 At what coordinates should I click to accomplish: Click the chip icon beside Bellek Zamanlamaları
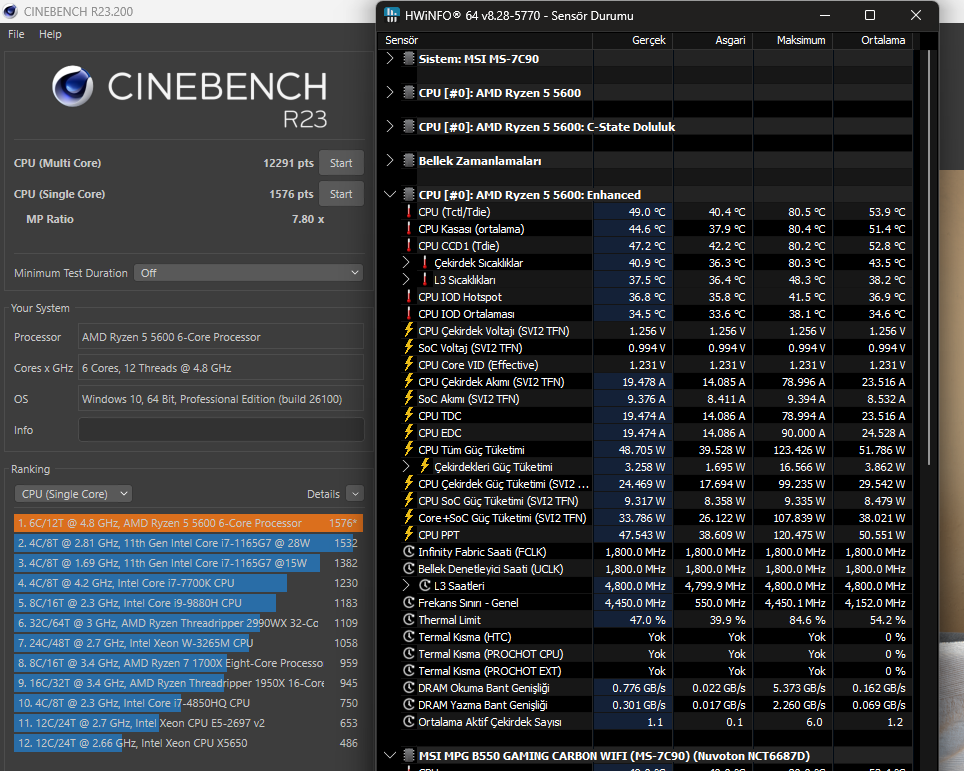[409, 160]
